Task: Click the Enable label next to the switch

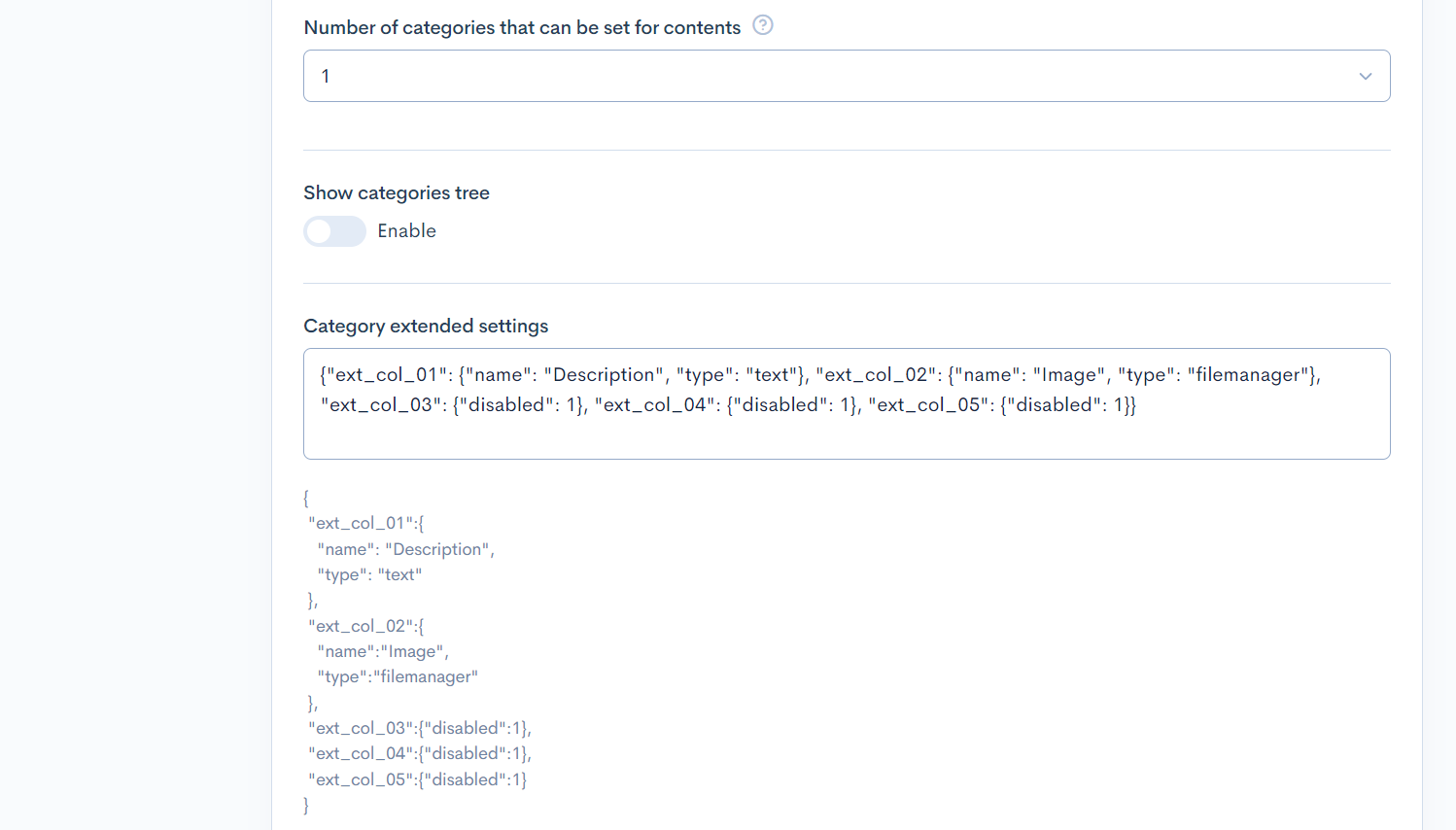Action: (406, 231)
